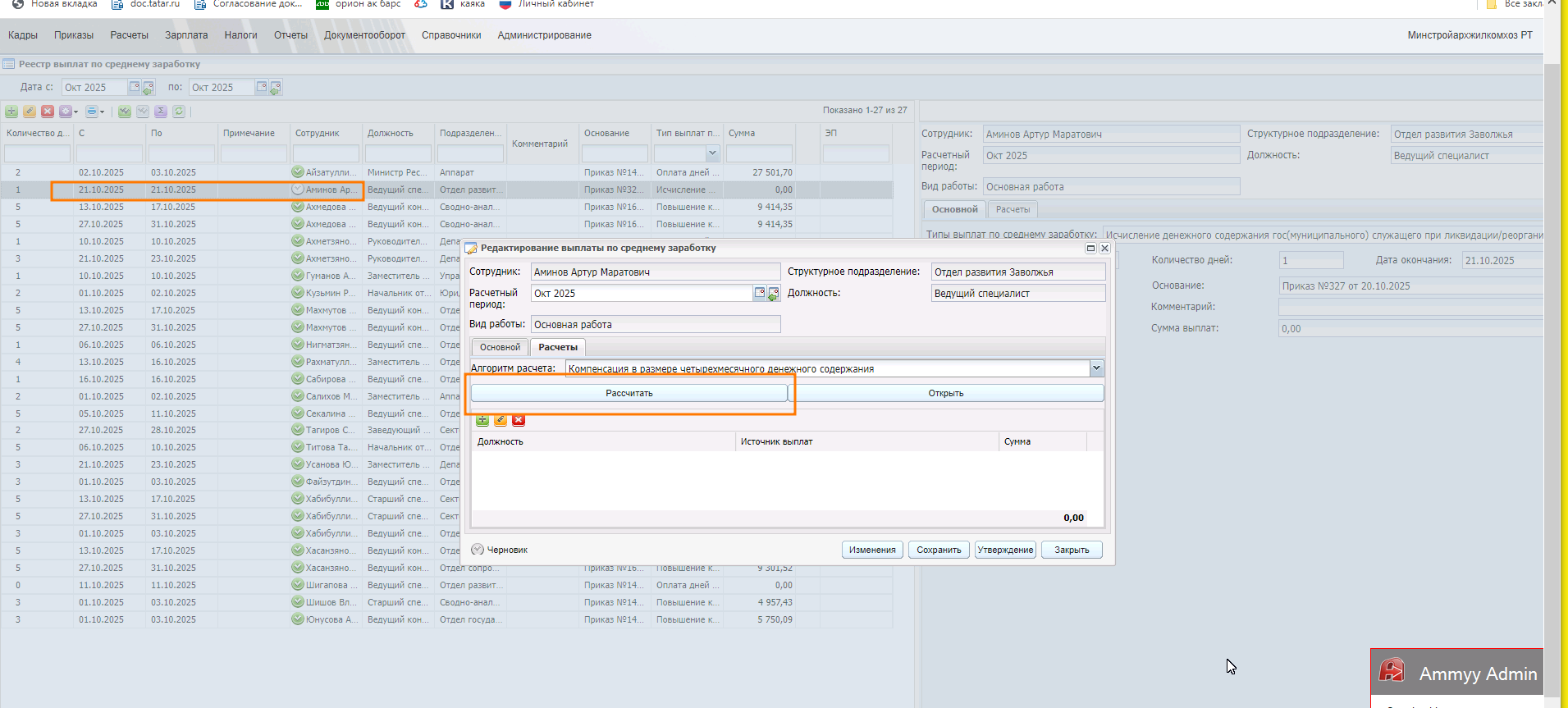Image resolution: width=1568 pixels, height=708 pixels.
Task: Sort by the 'Должность' registry column header
Action: pos(398,133)
